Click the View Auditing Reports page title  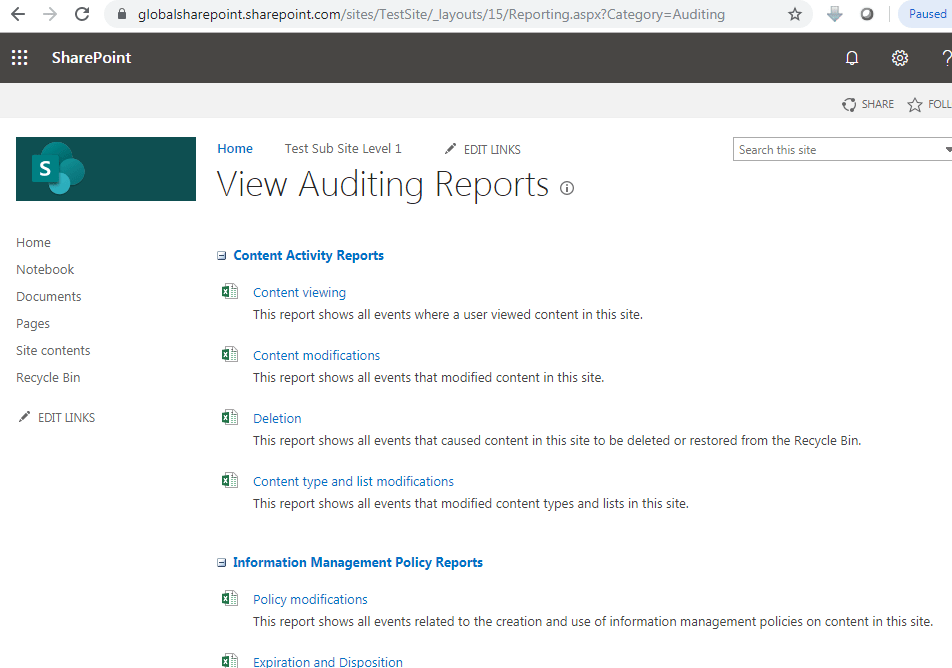(x=382, y=185)
